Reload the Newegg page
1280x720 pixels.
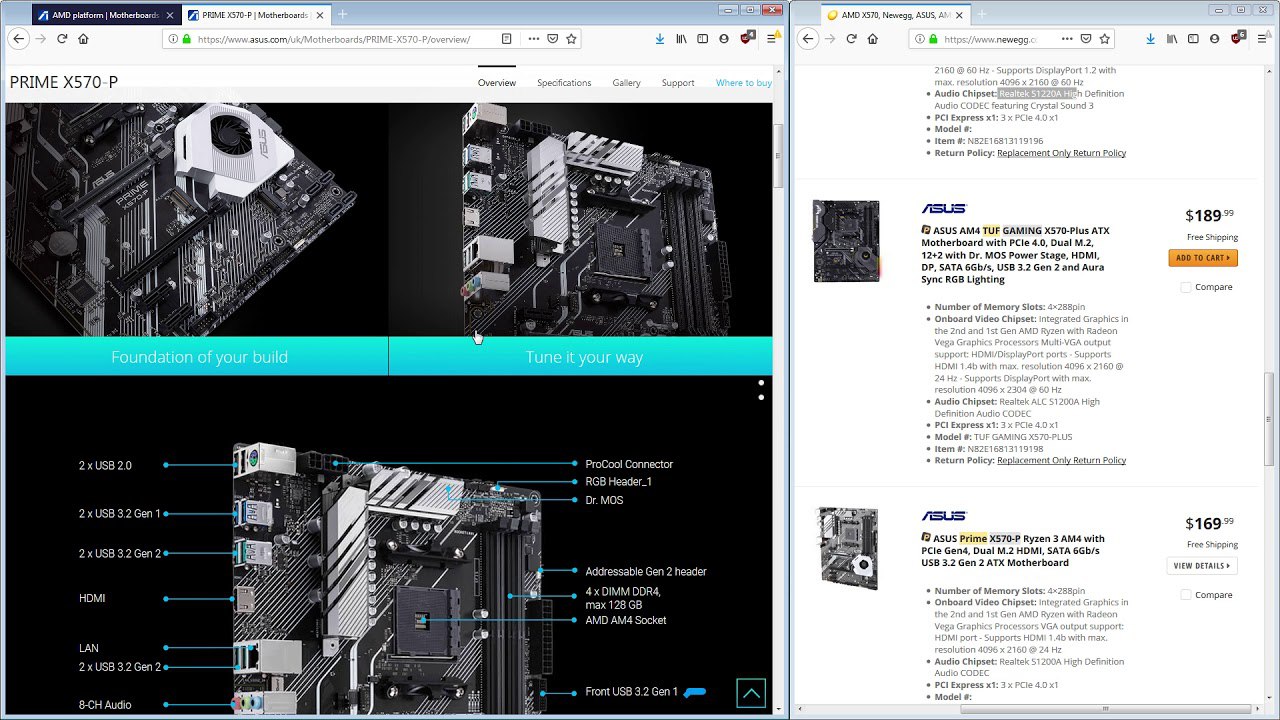point(851,38)
